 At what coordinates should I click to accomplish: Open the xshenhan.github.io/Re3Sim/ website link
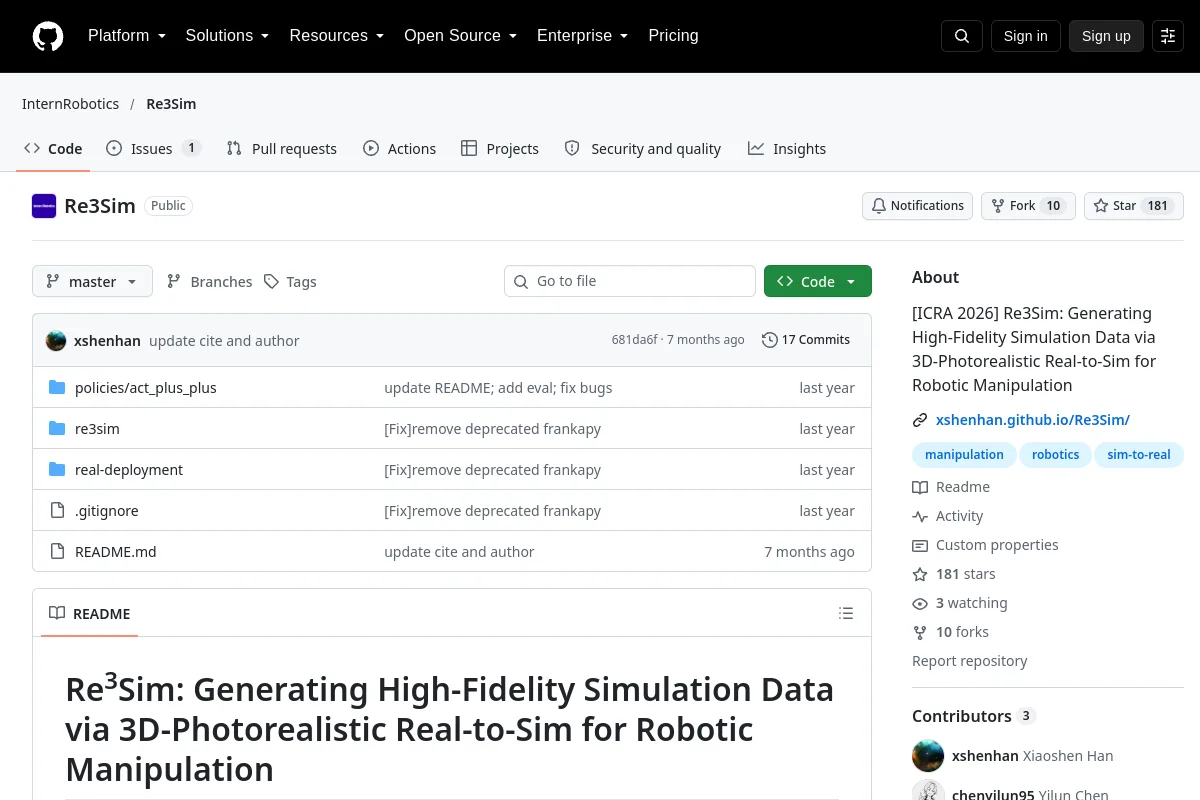pos(1033,421)
